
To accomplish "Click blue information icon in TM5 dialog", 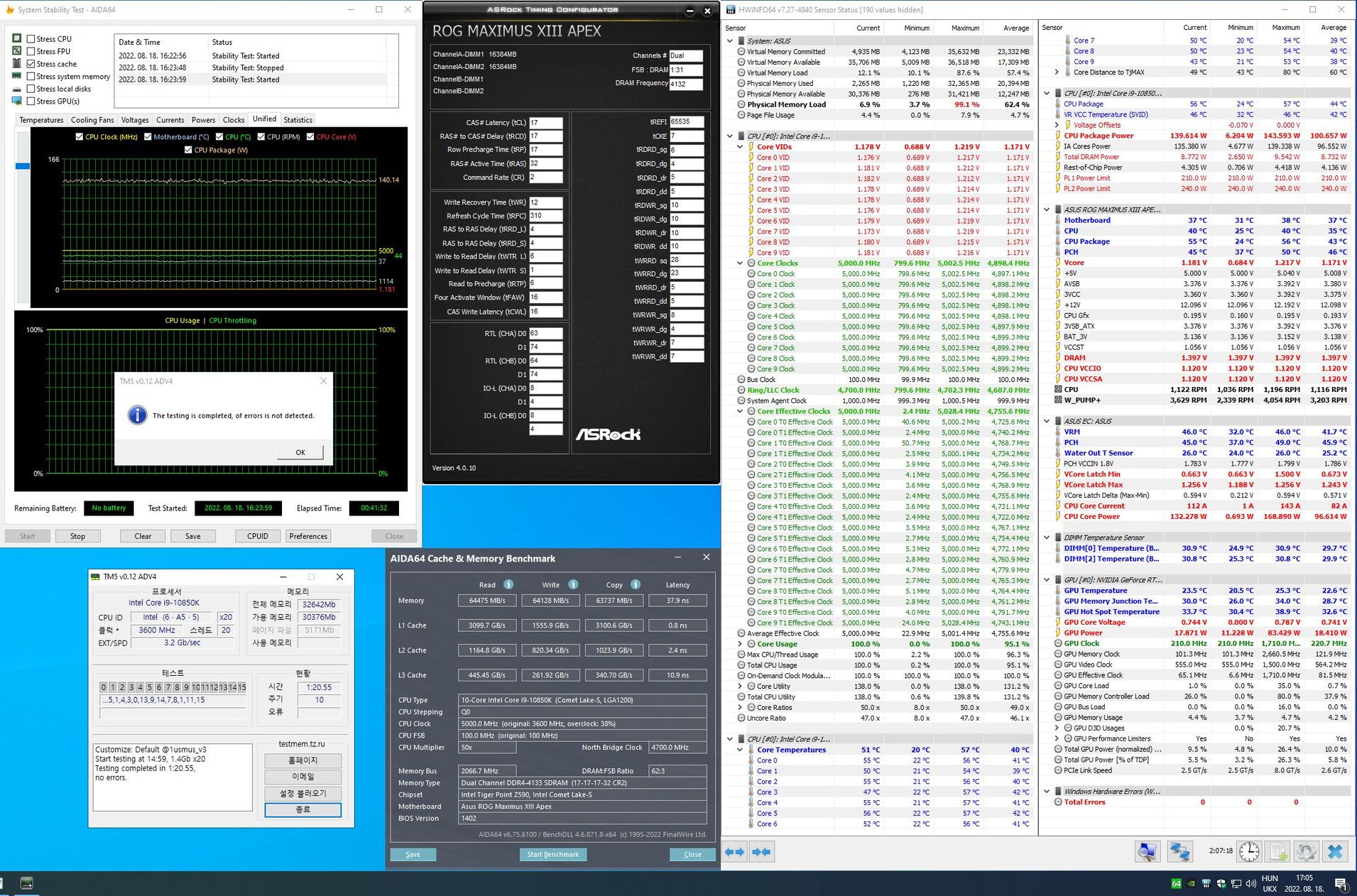I will coord(137,415).
